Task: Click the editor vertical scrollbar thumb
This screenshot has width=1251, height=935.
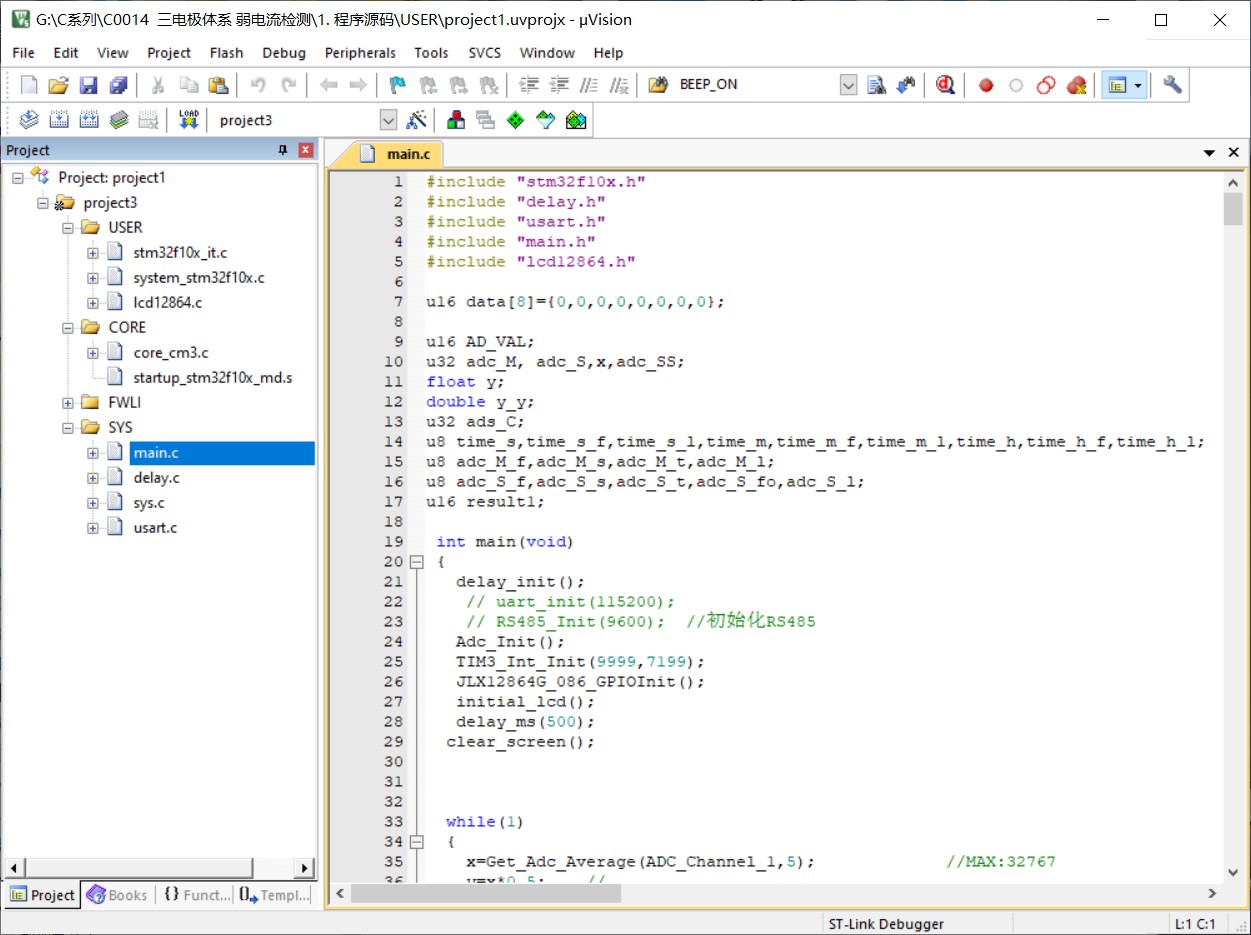Action: coord(1233,209)
